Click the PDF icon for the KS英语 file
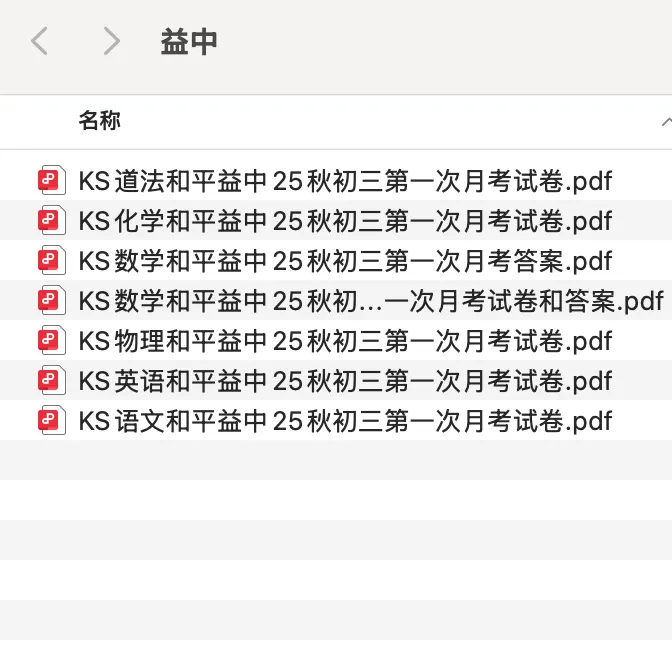Image resolution: width=672 pixels, height=648 pixels. 52,380
